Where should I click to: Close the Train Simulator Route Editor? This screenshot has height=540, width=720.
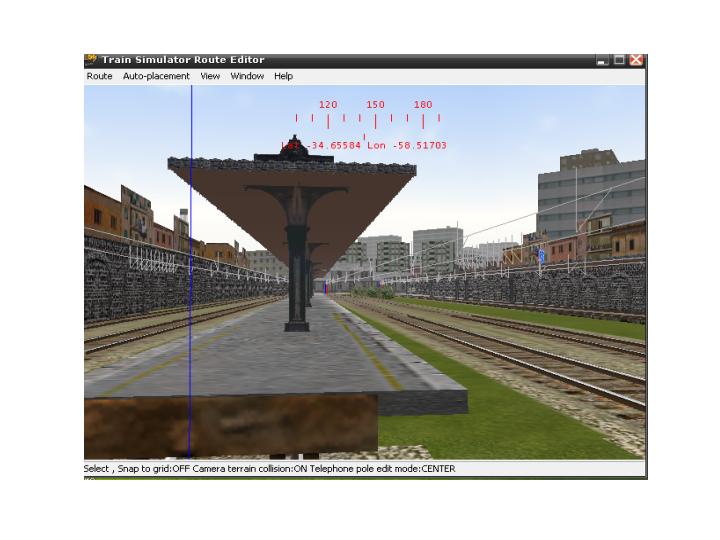636,61
